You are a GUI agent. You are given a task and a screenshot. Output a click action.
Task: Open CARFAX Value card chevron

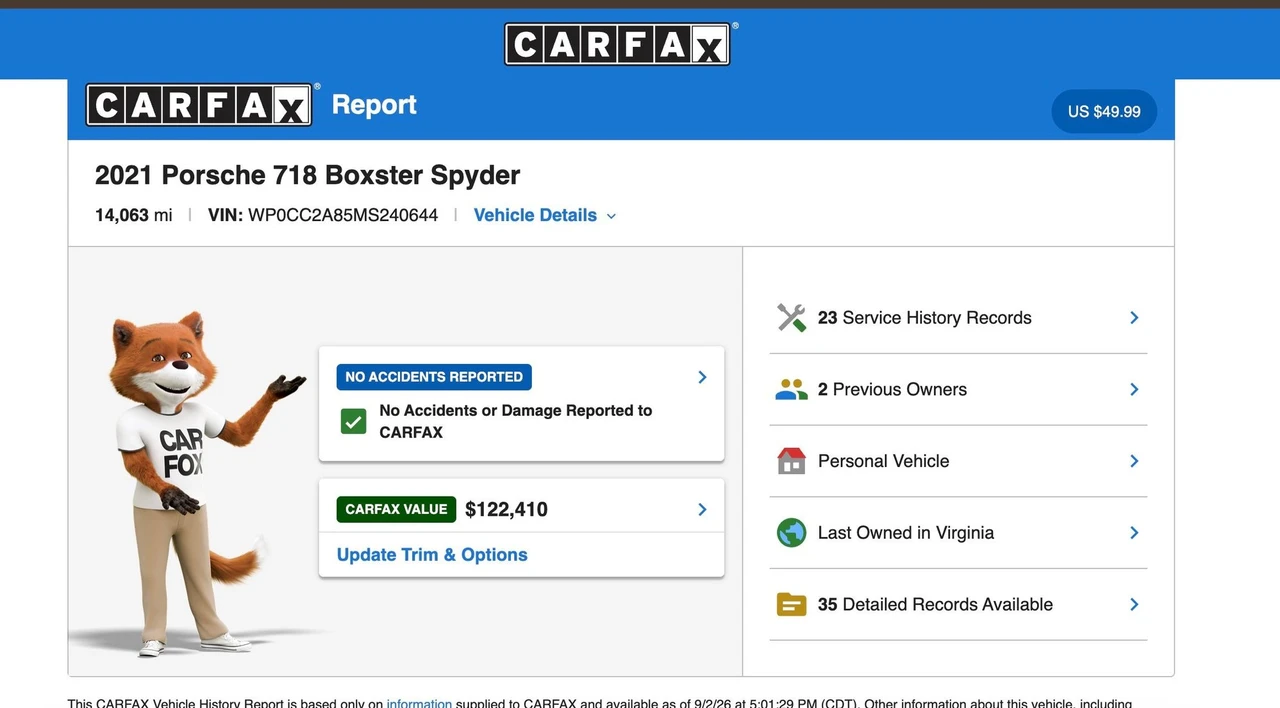click(x=702, y=509)
